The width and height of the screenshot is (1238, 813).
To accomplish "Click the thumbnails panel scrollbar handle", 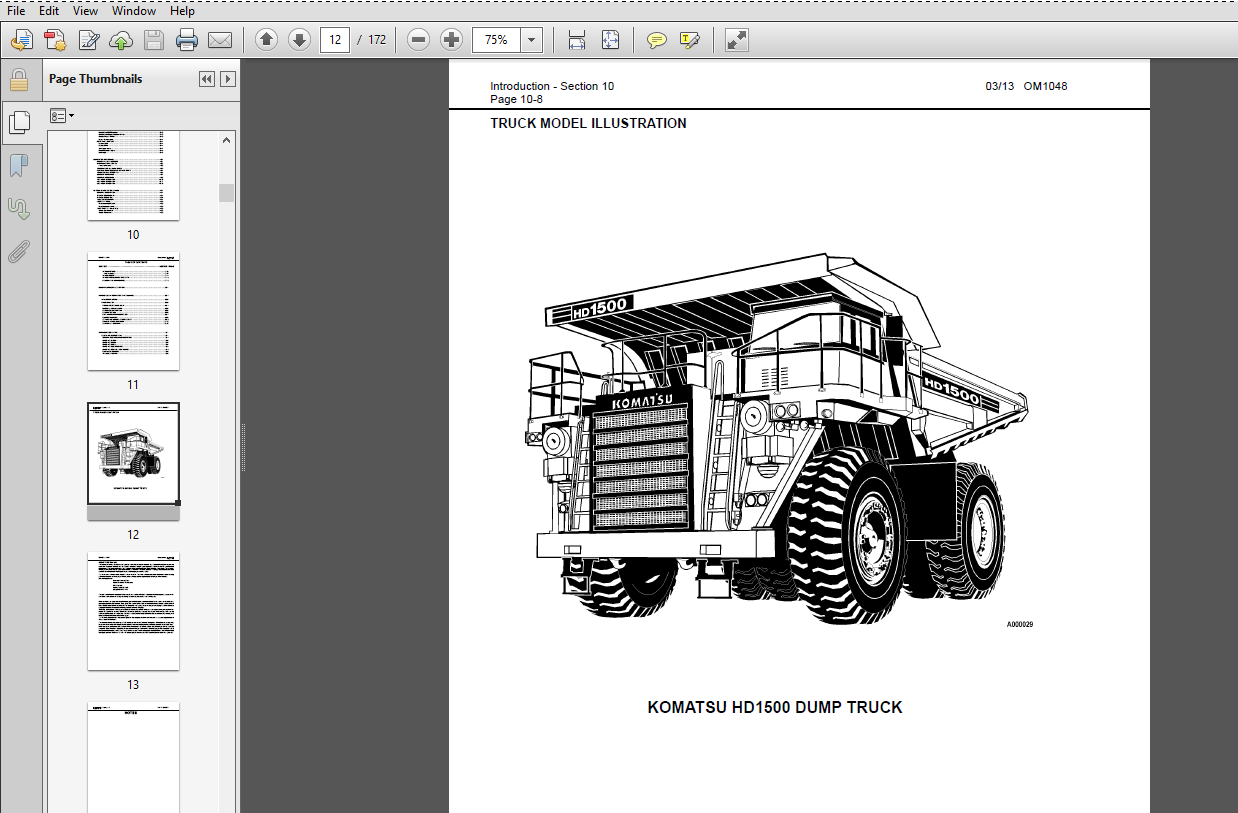I will tap(227, 193).
